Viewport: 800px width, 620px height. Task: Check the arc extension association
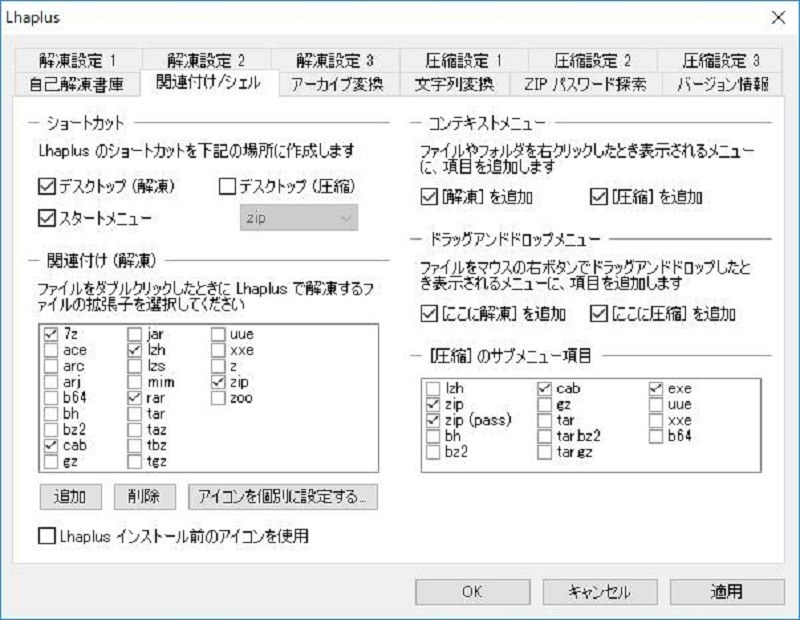pos(51,366)
